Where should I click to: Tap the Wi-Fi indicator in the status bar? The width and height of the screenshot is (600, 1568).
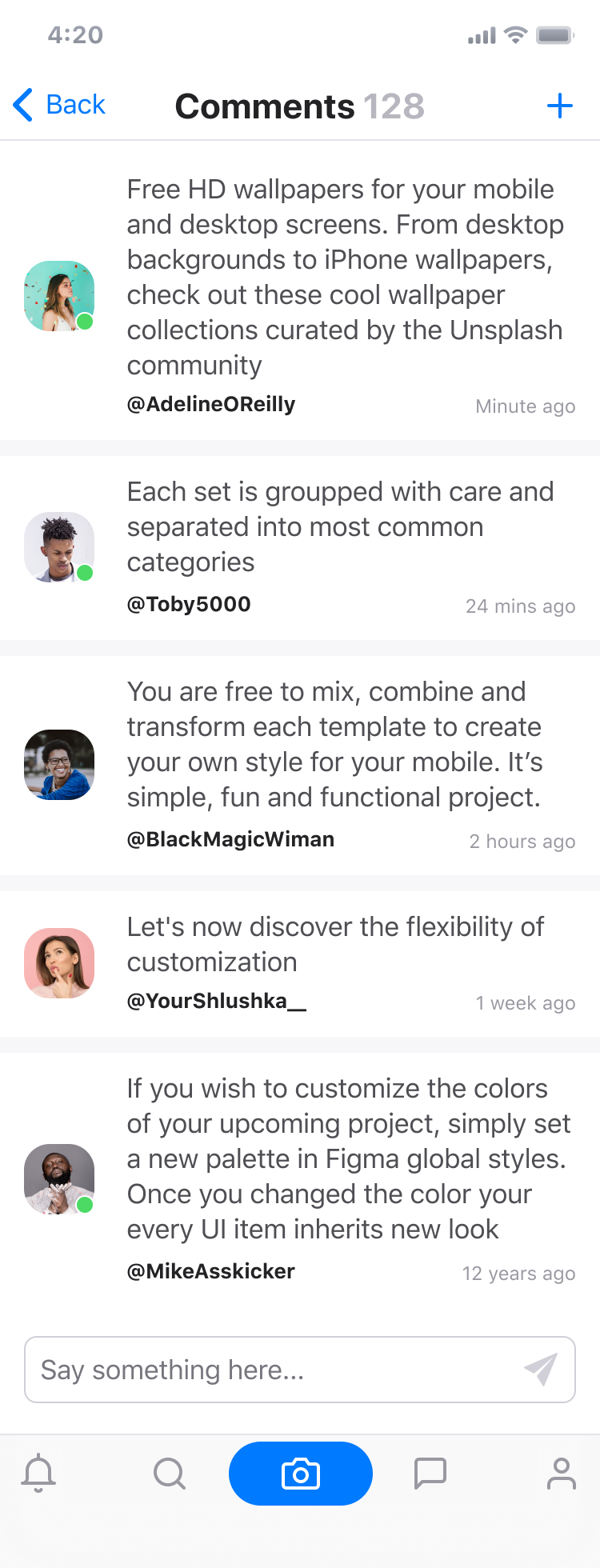point(518,34)
